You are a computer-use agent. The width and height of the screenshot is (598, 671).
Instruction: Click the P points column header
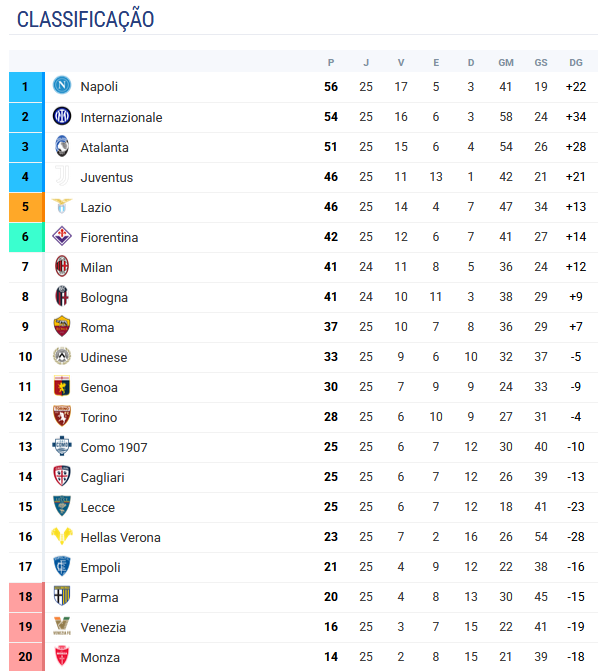pyautogui.click(x=331, y=63)
